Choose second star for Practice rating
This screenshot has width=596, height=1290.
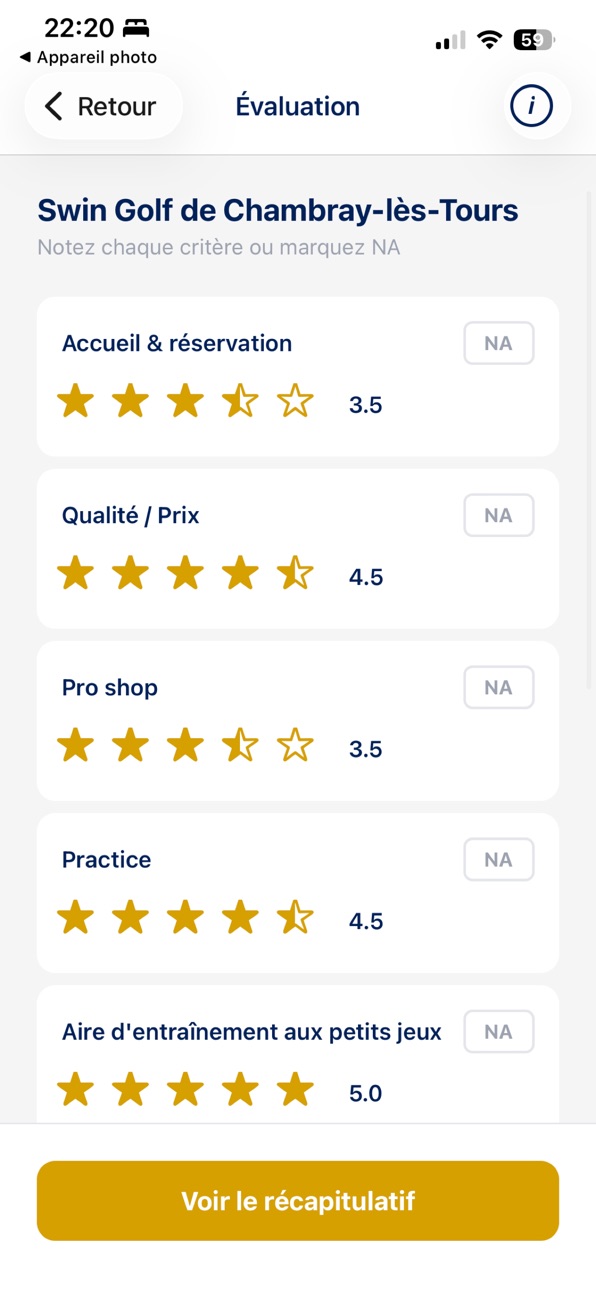pos(130,919)
